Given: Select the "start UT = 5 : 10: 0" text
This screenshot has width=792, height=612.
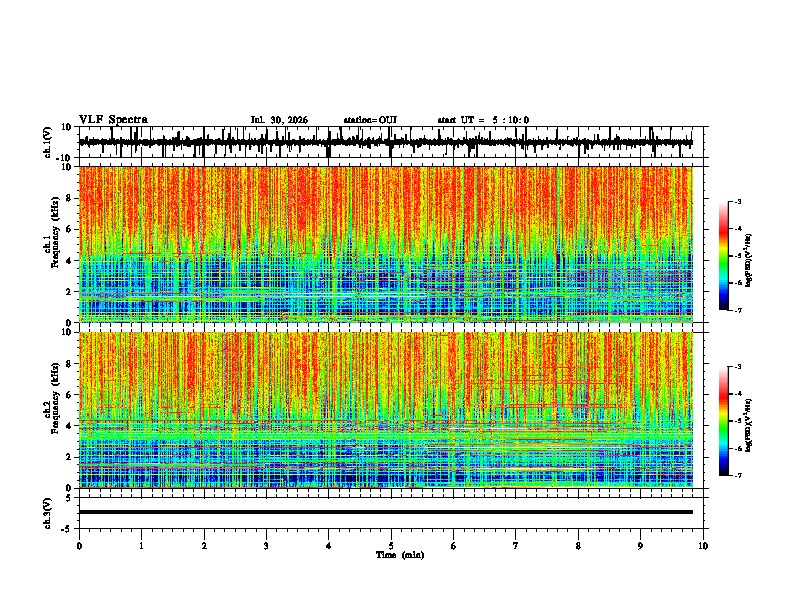Looking at the screenshot, I should (483, 120).
